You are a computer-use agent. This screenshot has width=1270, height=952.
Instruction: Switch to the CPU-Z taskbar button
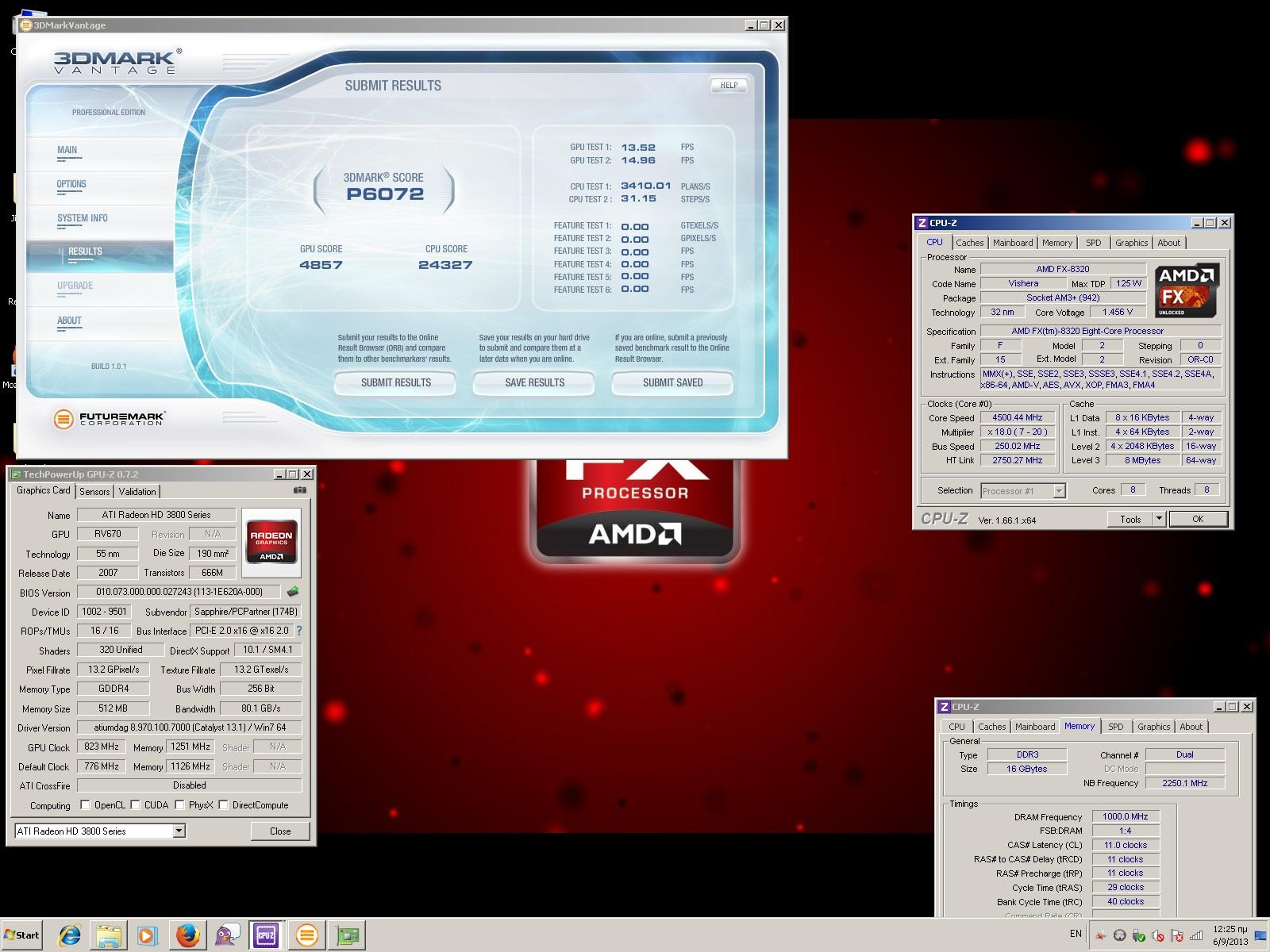click(x=266, y=935)
